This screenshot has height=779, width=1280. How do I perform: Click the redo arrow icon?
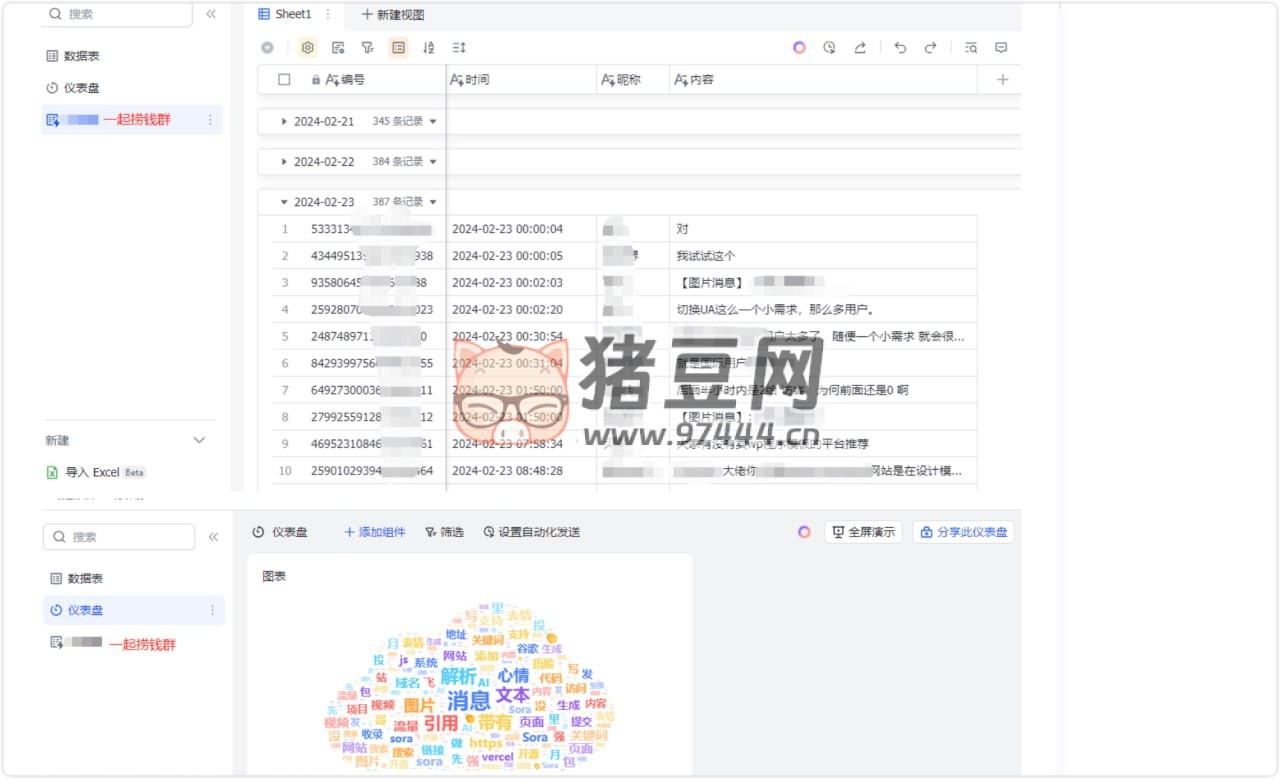930,47
